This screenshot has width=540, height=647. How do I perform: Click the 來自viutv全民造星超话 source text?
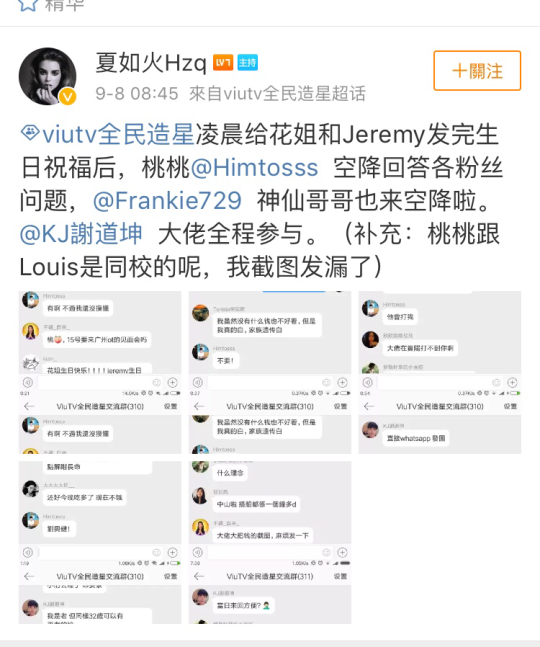[x=277, y=94]
